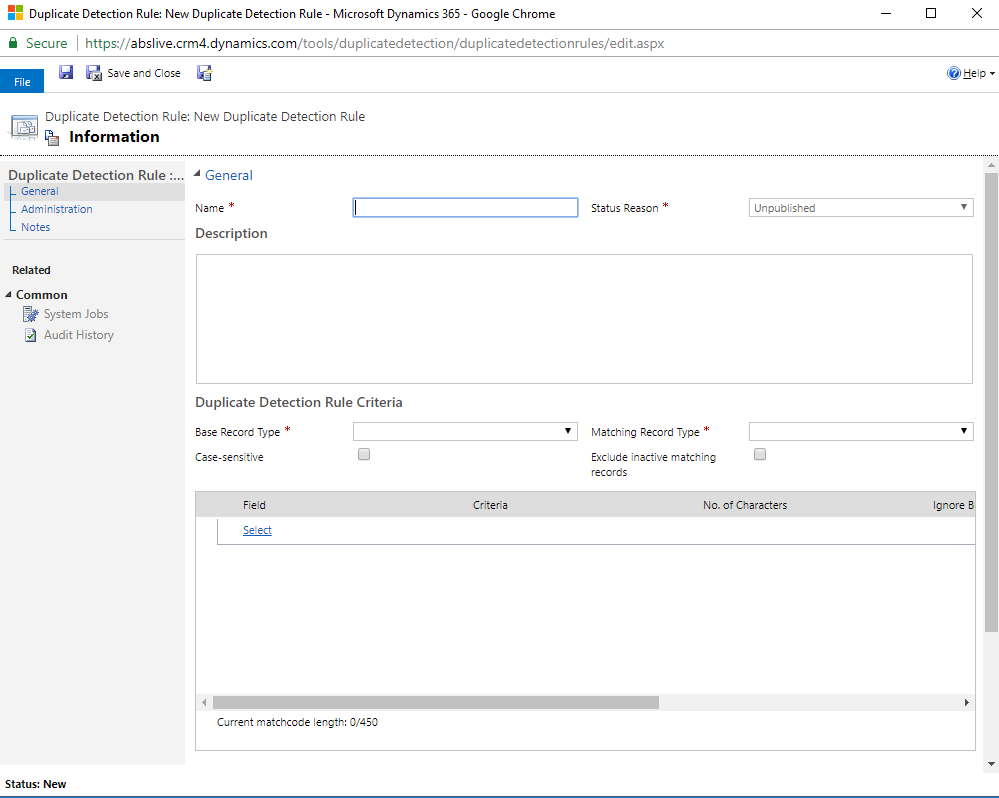Click inside the Description text area
Viewport: 999px width, 798px height.
coord(584,318)
